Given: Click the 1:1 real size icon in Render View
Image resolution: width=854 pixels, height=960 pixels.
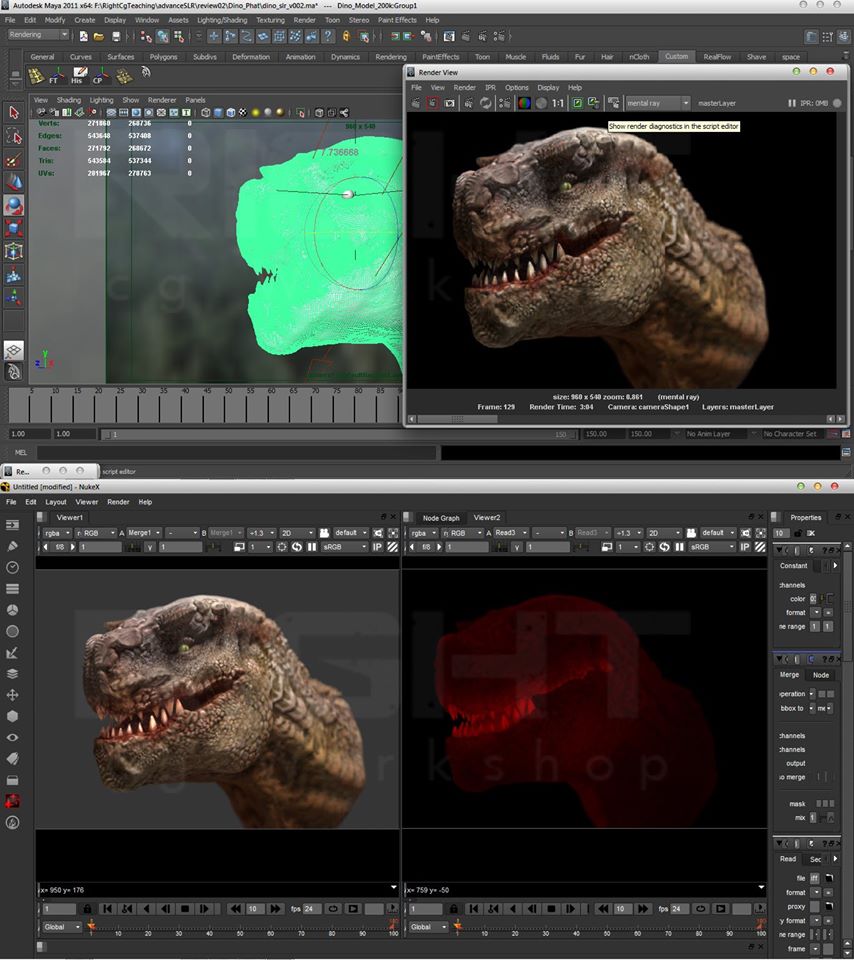Looking at the screenshot, I should tap(558, 103).
